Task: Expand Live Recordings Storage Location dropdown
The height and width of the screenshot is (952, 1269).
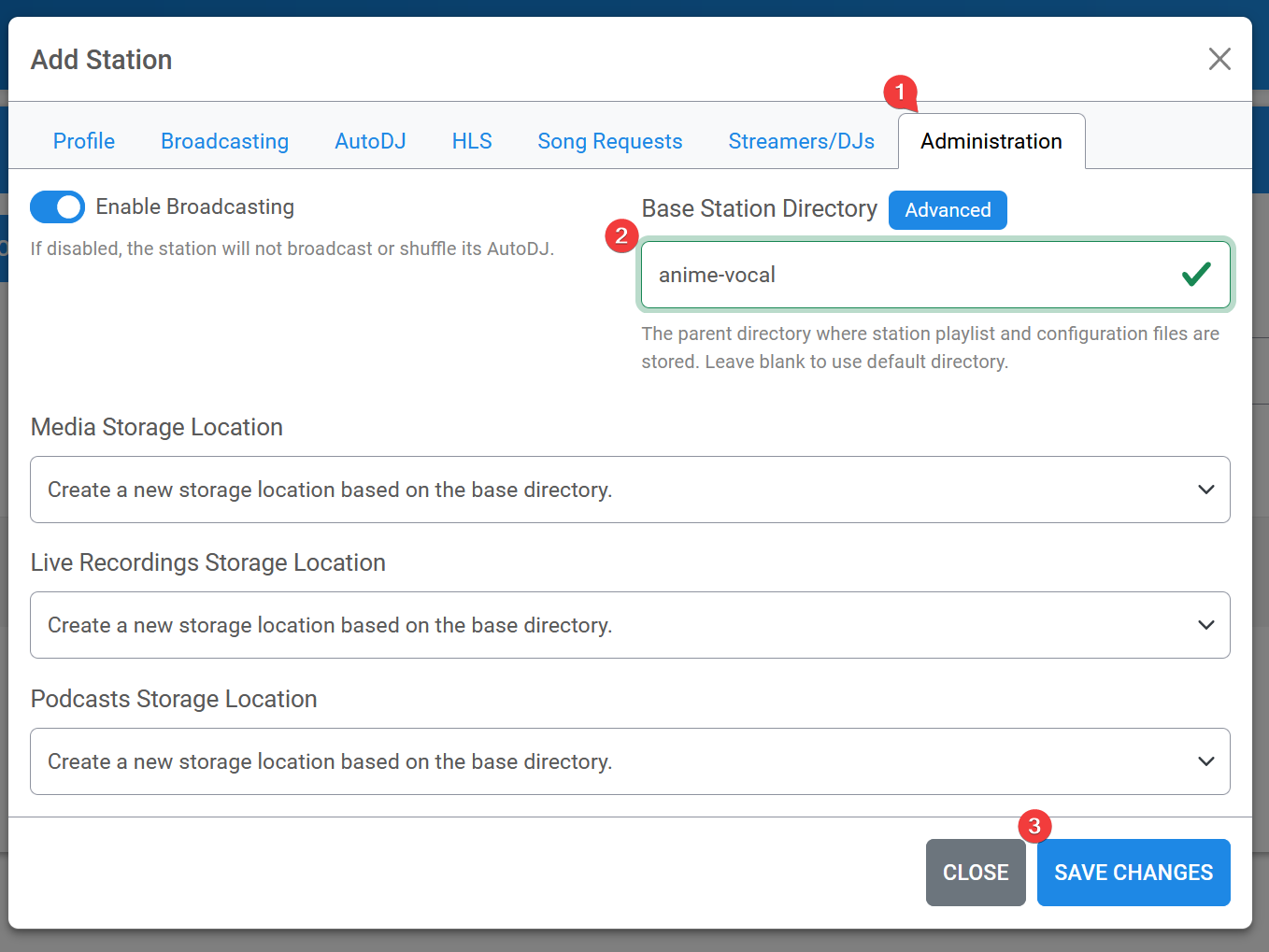Action: coord(630,625)
